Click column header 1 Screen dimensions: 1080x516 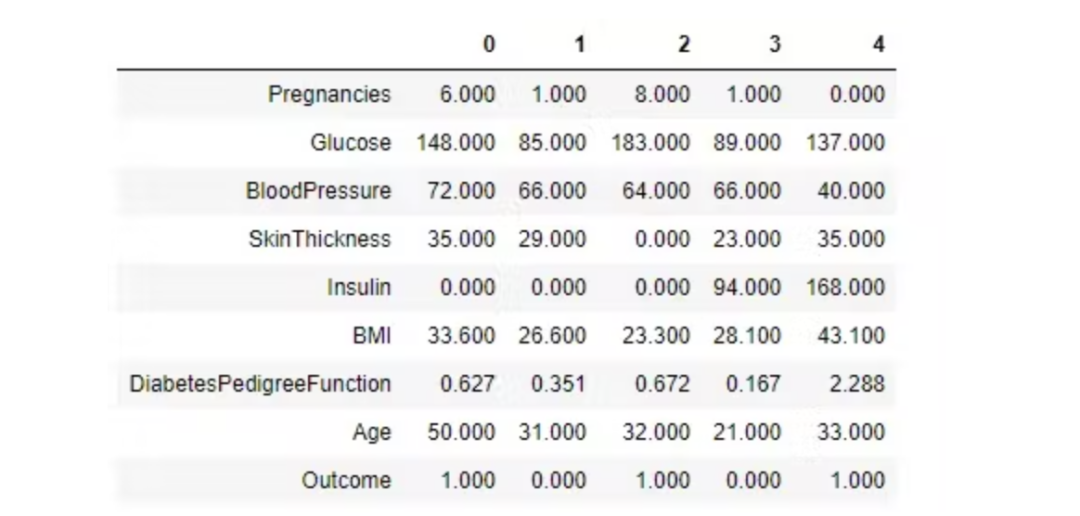(580, 45)
